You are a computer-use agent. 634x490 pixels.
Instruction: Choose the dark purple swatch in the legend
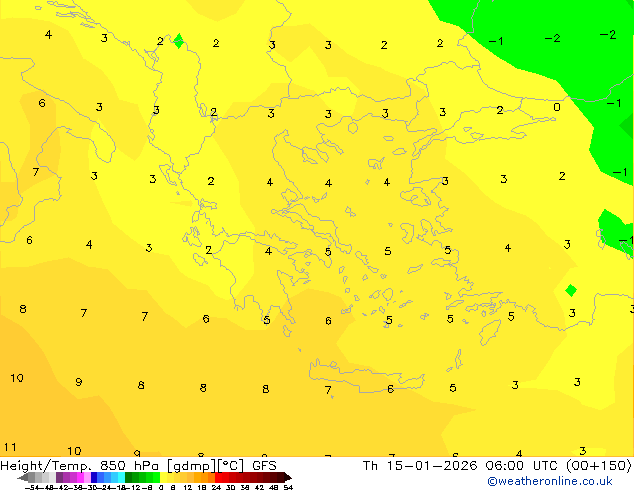(59, 478)
